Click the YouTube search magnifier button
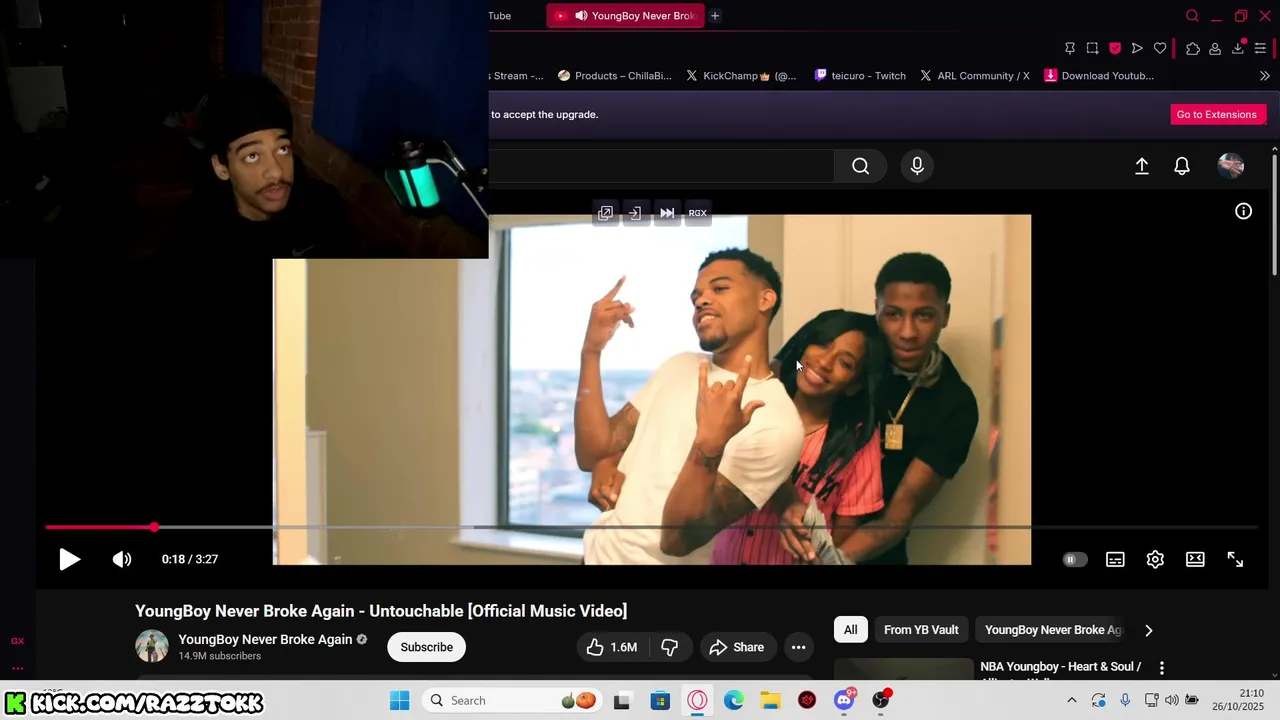Viewport: 1280px width, 720px height. click(860, 166)
